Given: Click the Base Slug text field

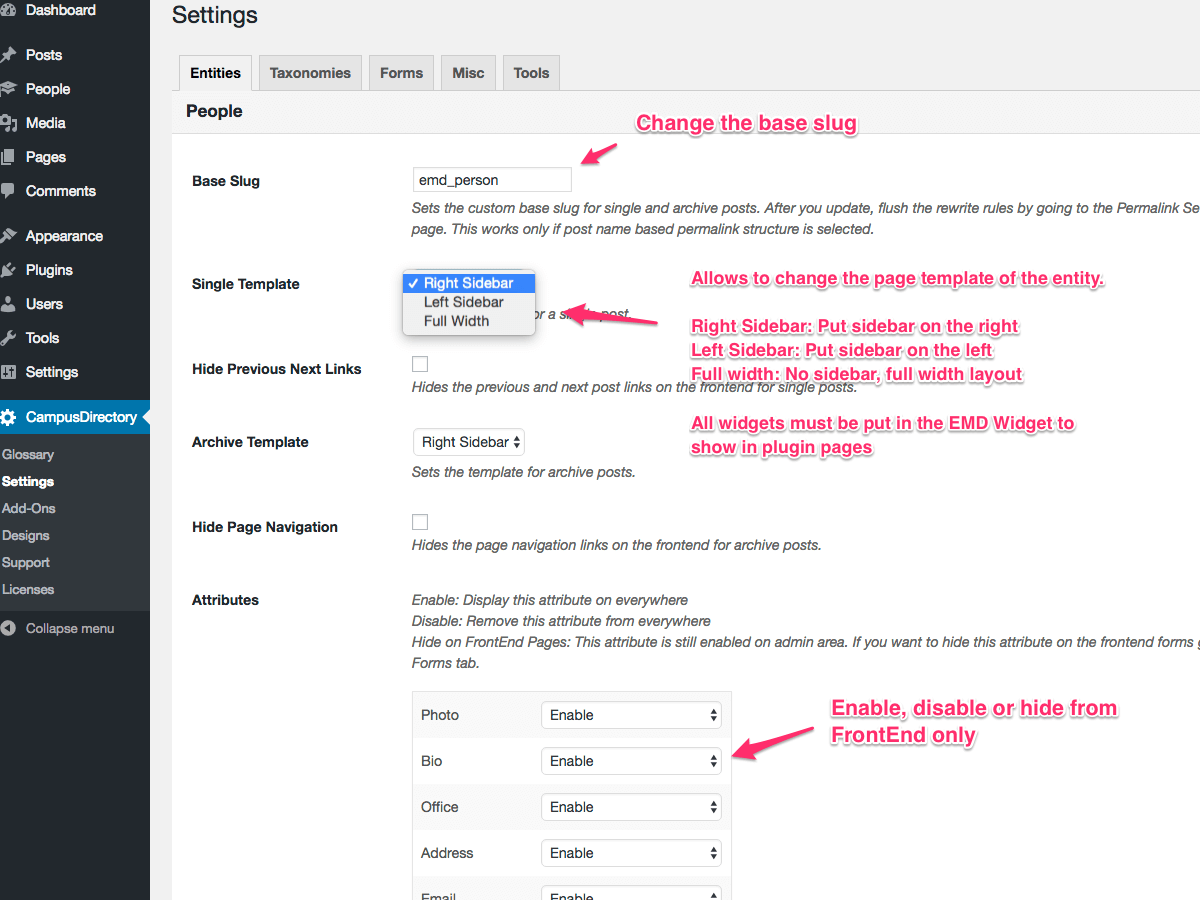Looking at the screenshot, I should point(491,180).
